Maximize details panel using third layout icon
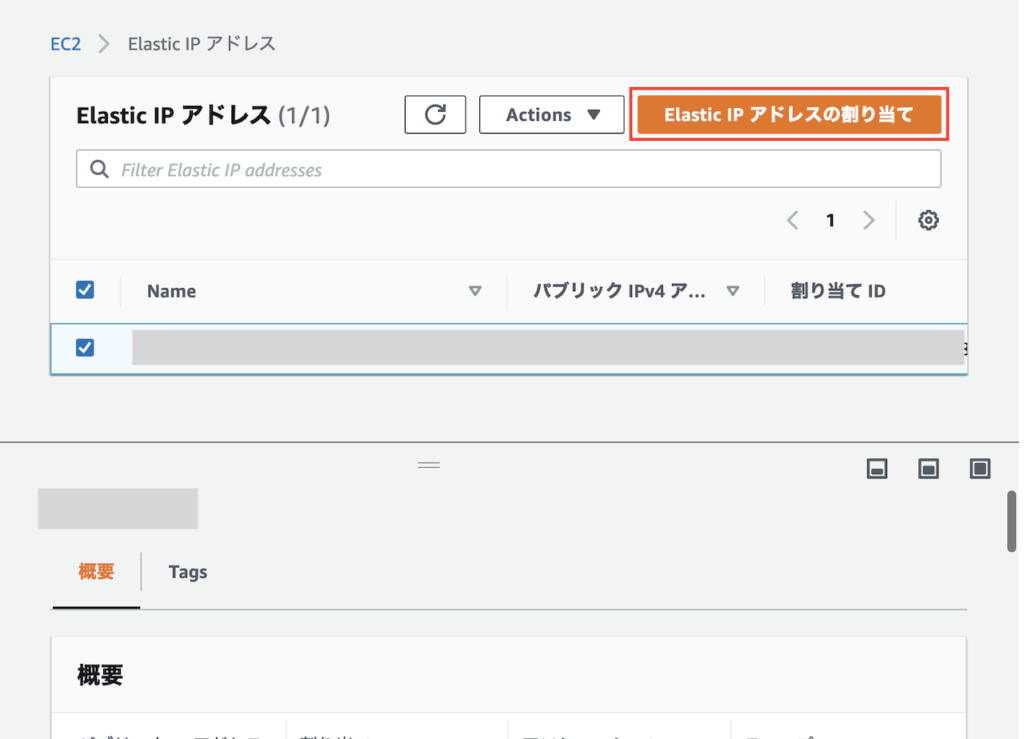This screenshot has height=739, width=1024. click(979, 469)
